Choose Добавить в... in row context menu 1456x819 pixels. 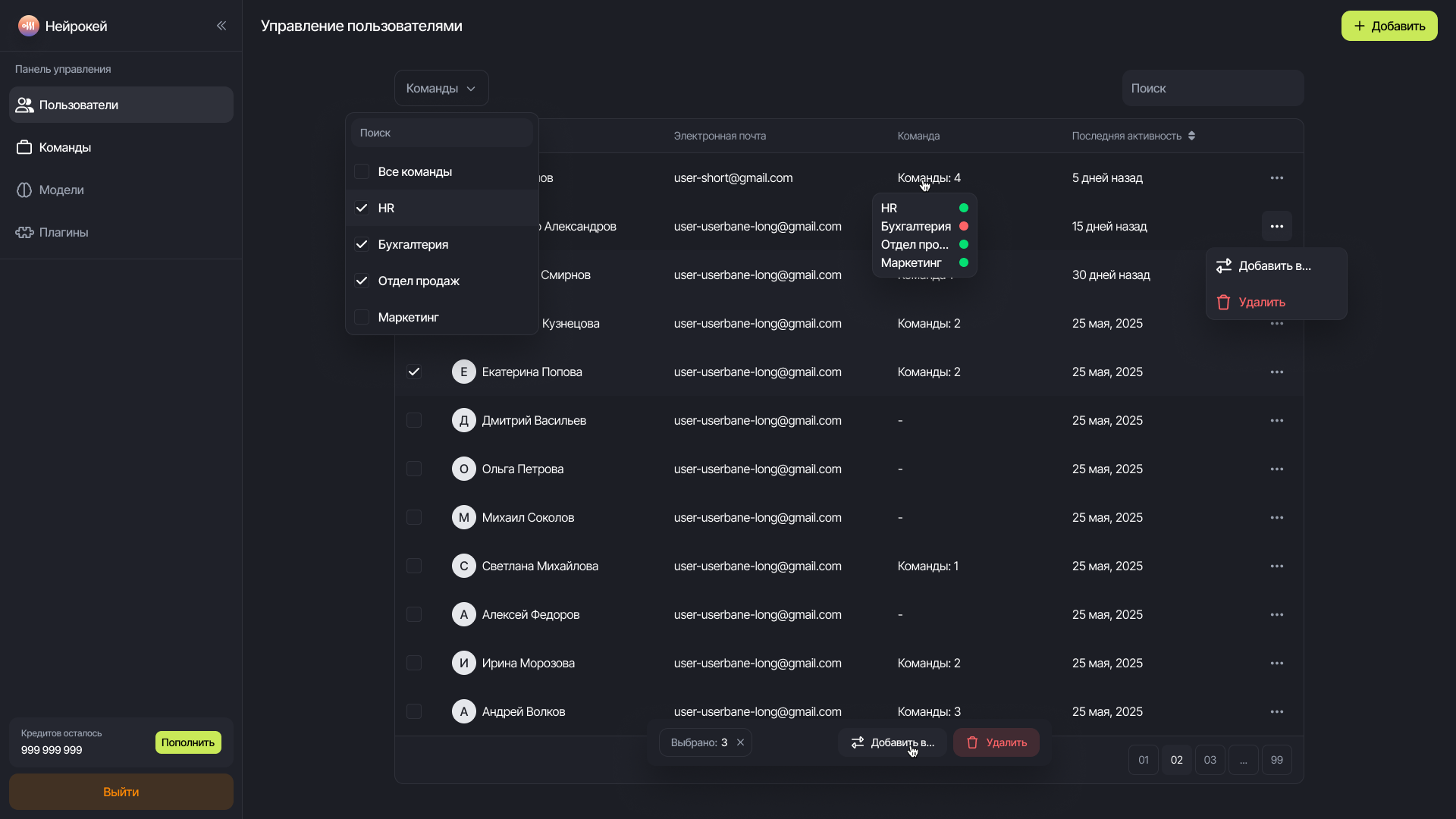[x=1274, y=265]
